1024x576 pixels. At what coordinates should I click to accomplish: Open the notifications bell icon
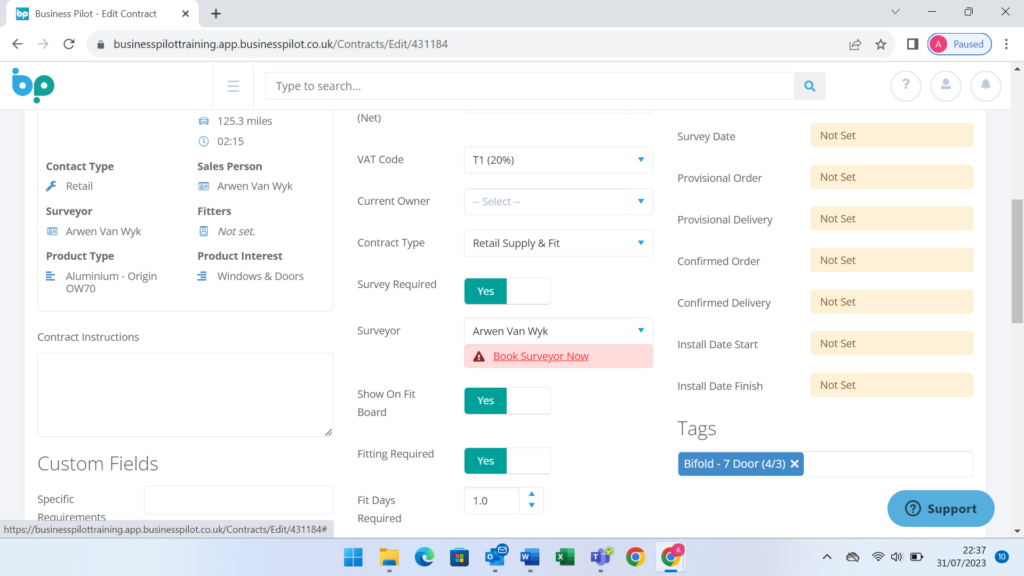[x=985, y=86]
